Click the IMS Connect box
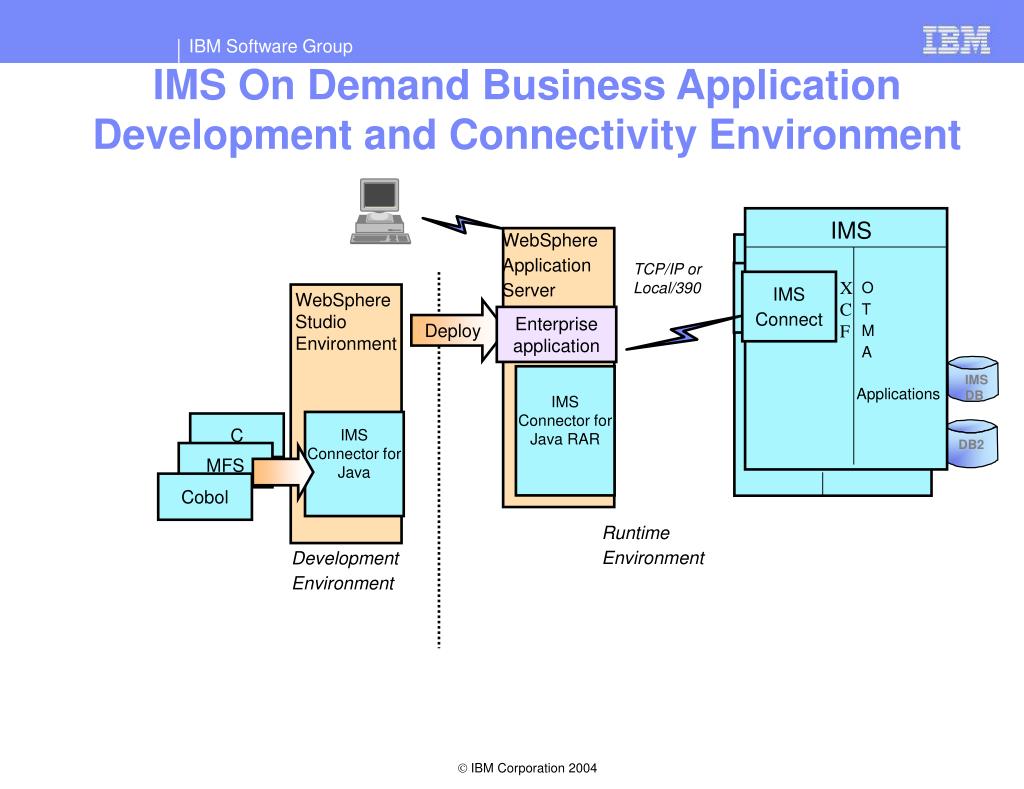This screenshot has width=1024, height=789. pyautogui.click(x=789, y=306)
